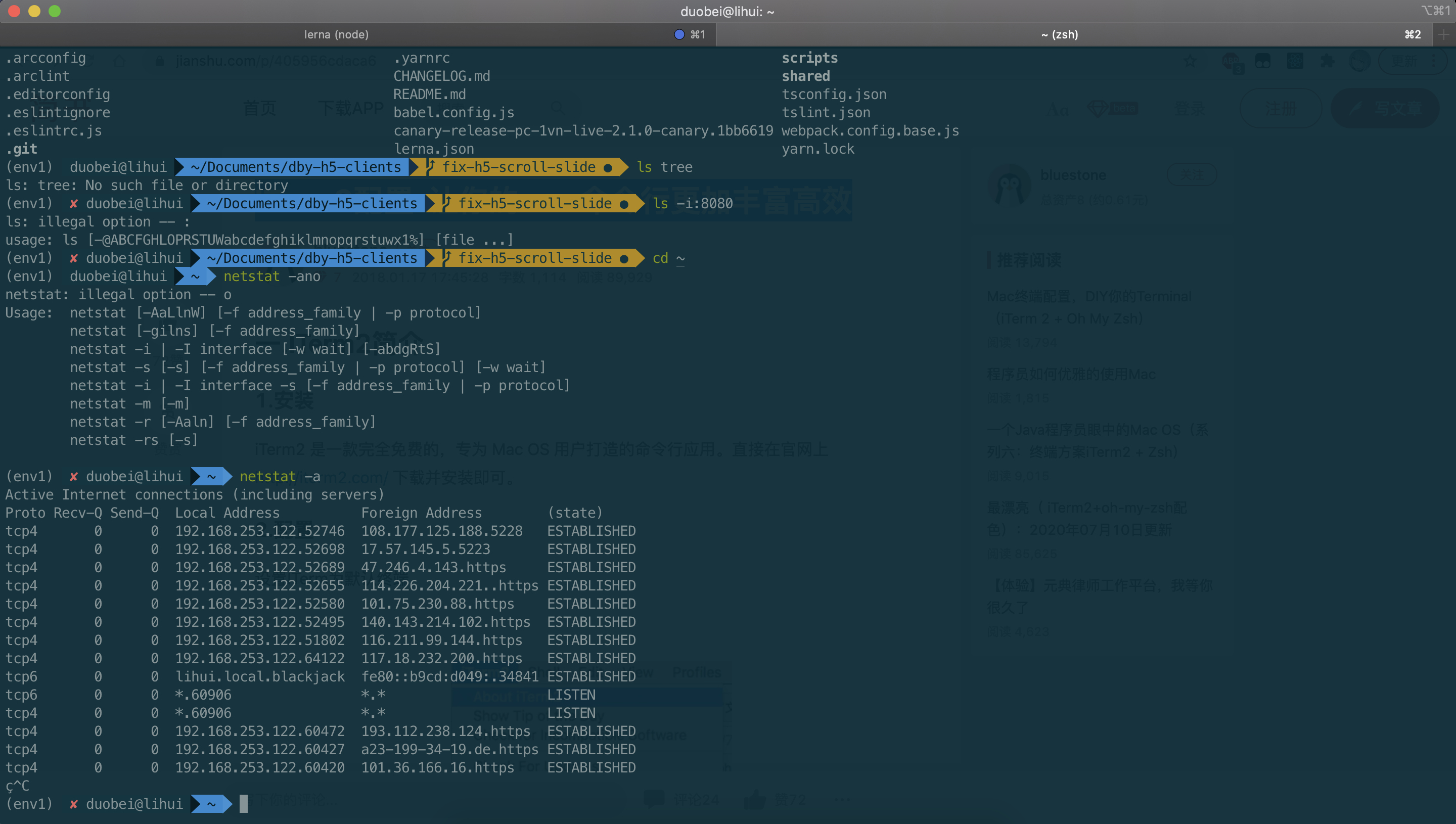
Task: Click the cursor at the last prompt
Action: click(243, 804)
